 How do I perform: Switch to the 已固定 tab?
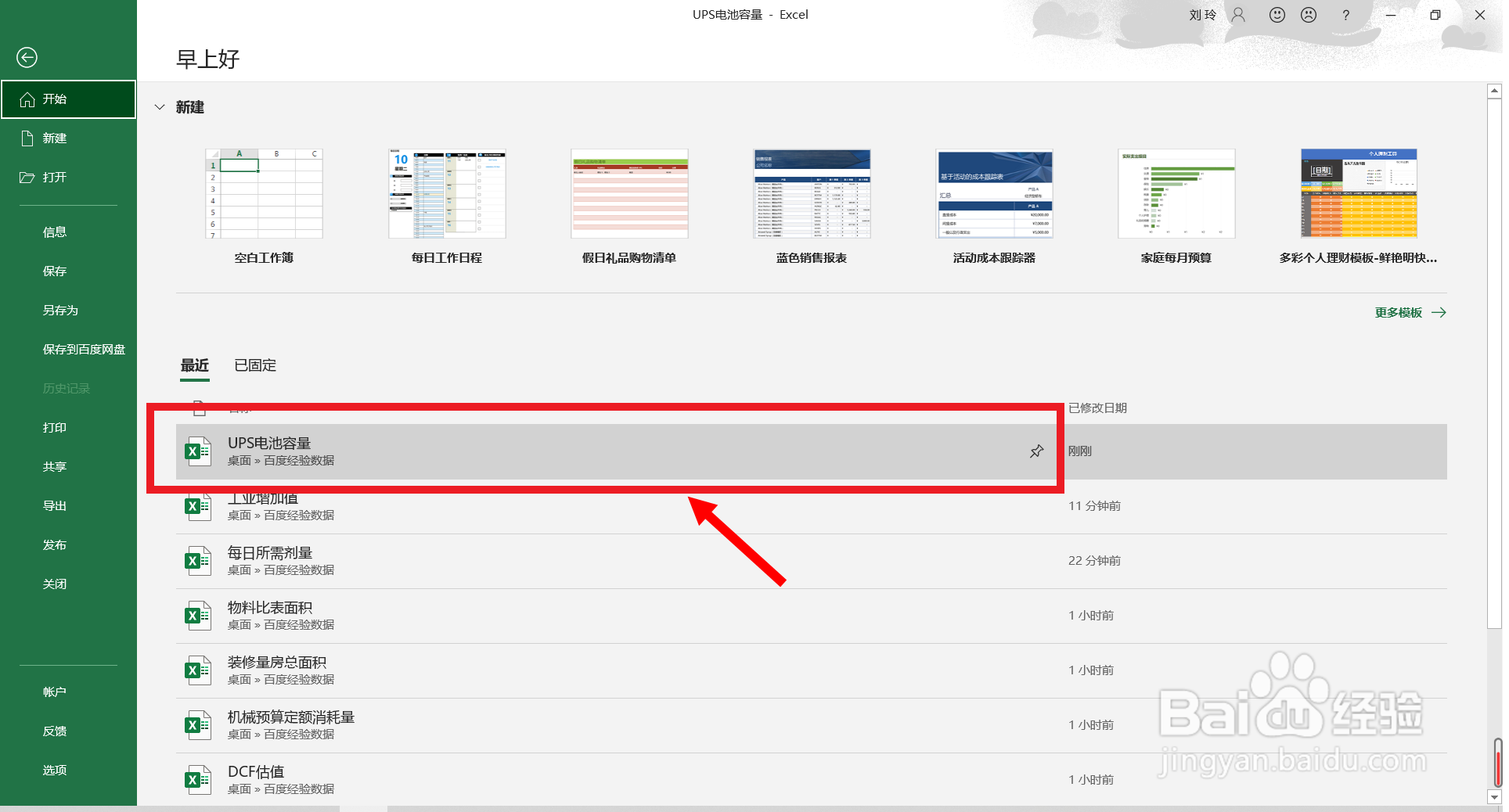coord(255,365)
